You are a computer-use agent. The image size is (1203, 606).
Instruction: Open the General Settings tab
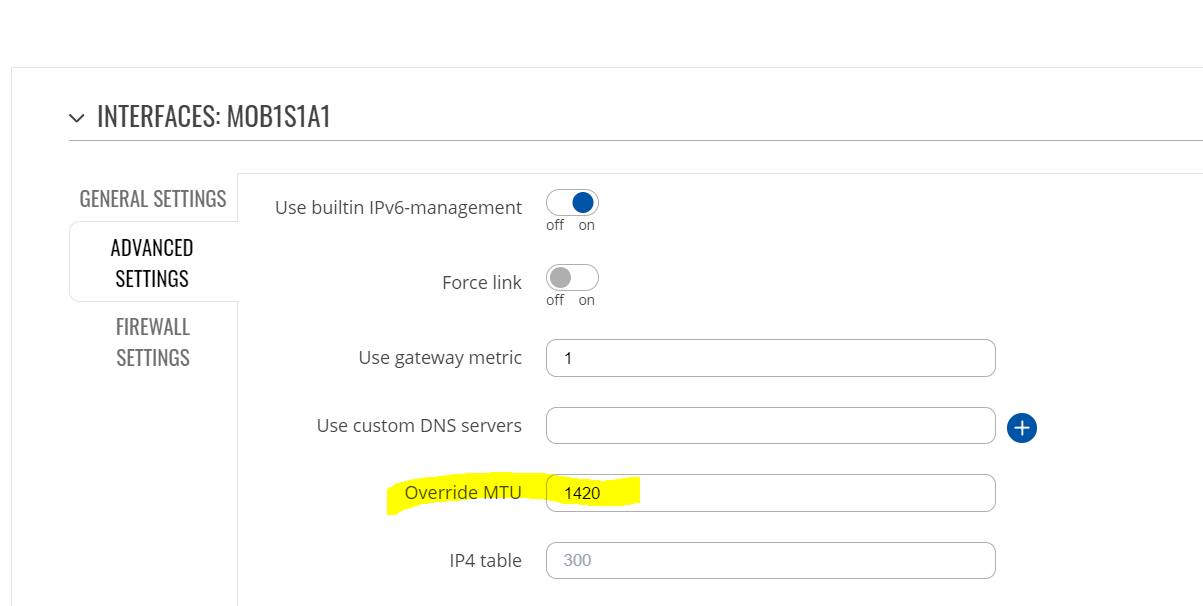point(153,198)
